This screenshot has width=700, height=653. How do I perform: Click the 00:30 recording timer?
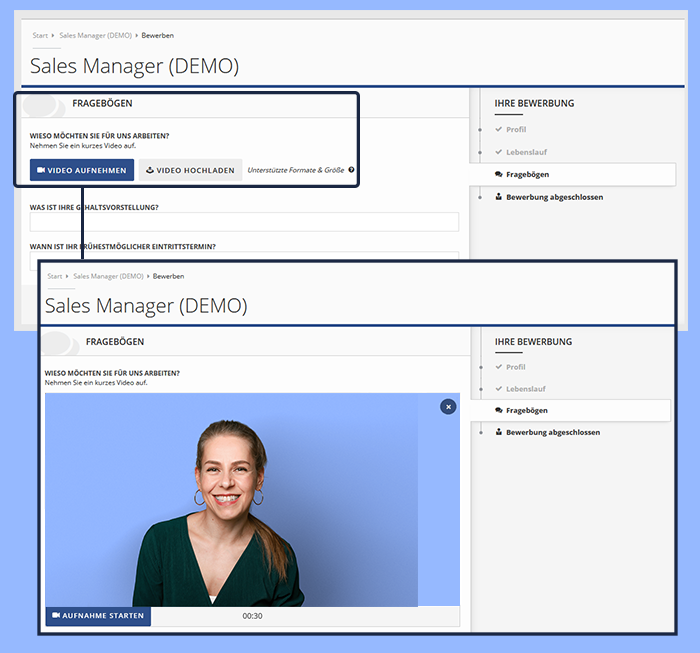click(252, 616)
